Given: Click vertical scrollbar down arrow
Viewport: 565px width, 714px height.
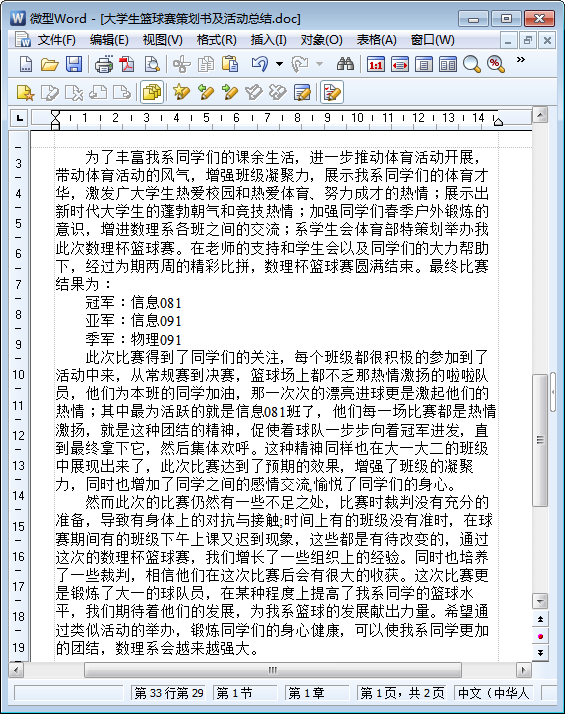Looking at the screenshot, I should pyautogui.click(x=540, y=601).
